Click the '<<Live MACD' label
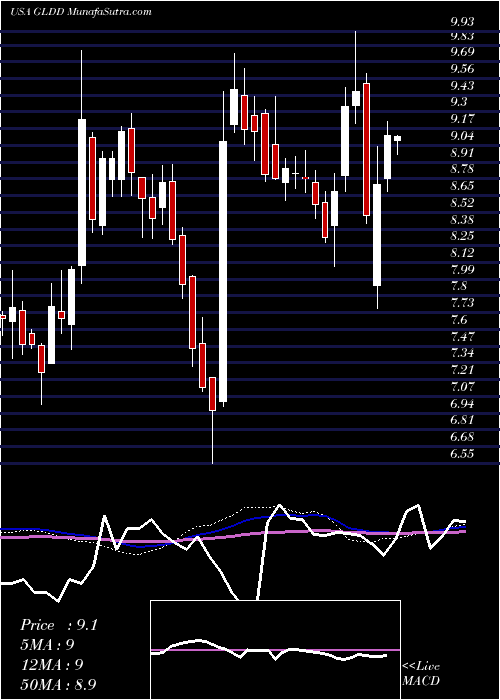Image resolution: width=500 pixels, height=700 pixels. coord(421,673)
